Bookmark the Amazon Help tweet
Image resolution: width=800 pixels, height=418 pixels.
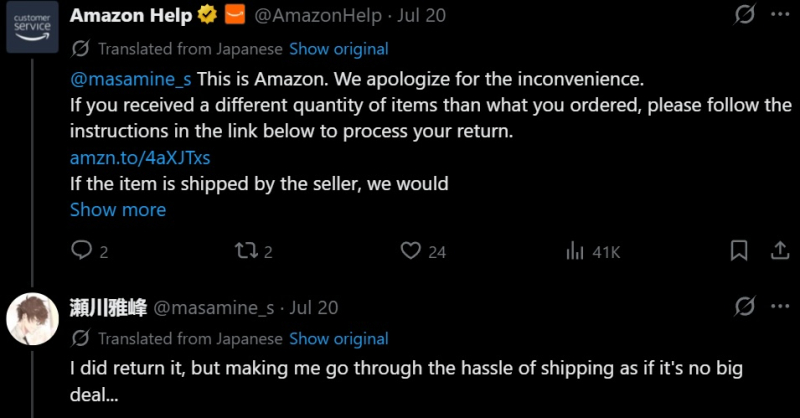coord(739,251)
